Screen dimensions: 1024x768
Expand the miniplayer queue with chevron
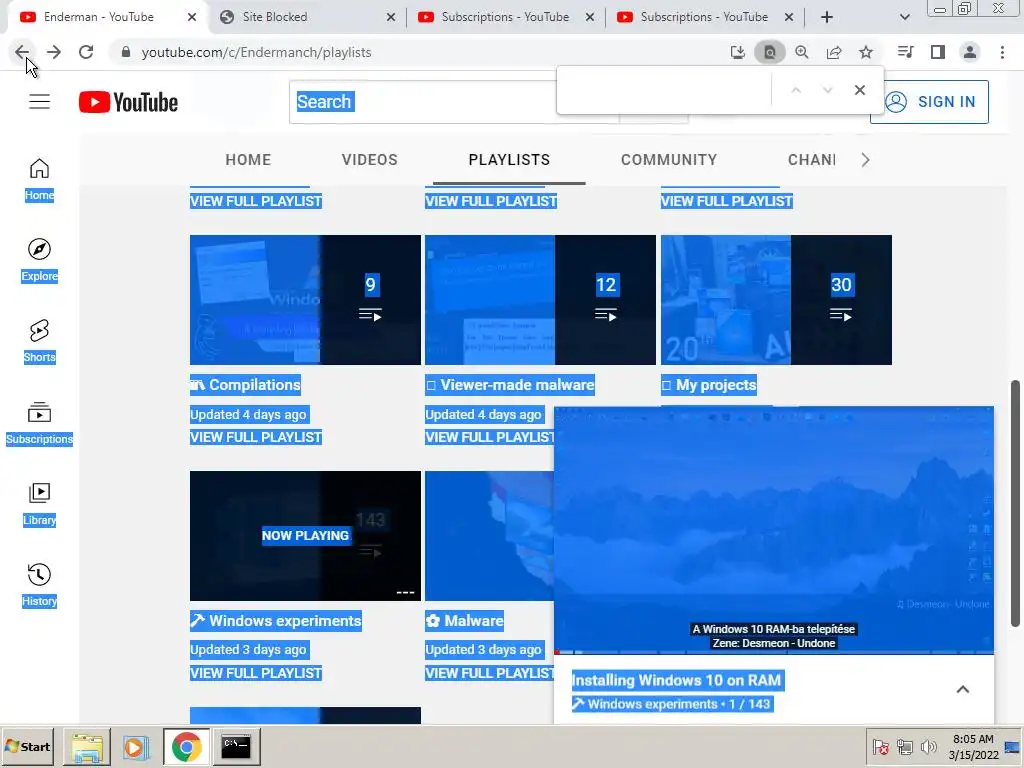[x=963, y=689]
